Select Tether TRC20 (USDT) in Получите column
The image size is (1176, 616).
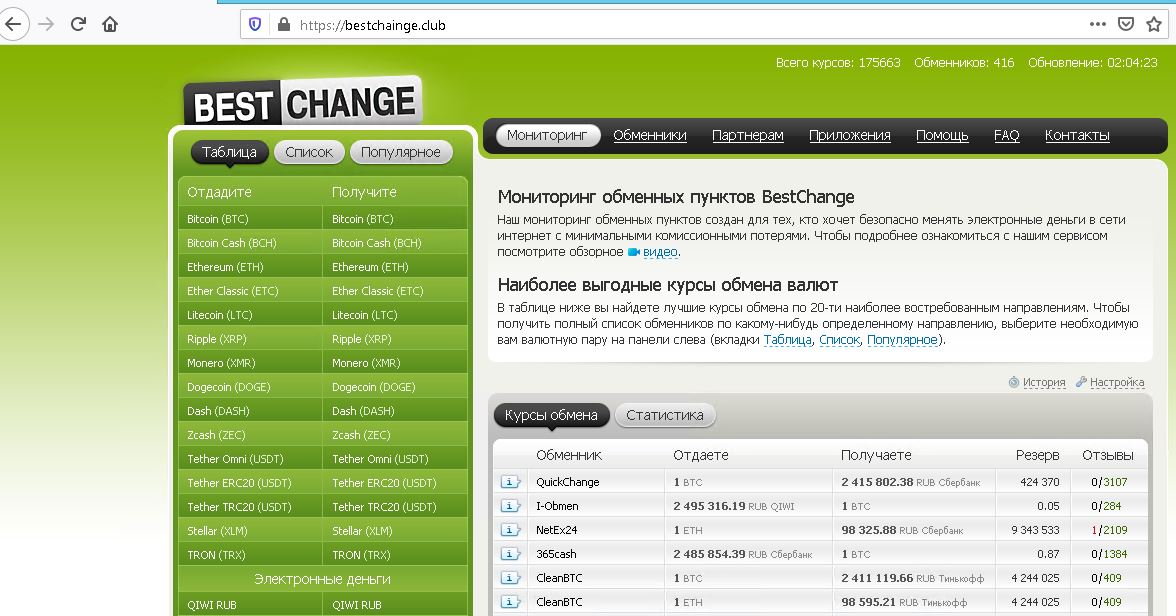(x=395, y=507)
